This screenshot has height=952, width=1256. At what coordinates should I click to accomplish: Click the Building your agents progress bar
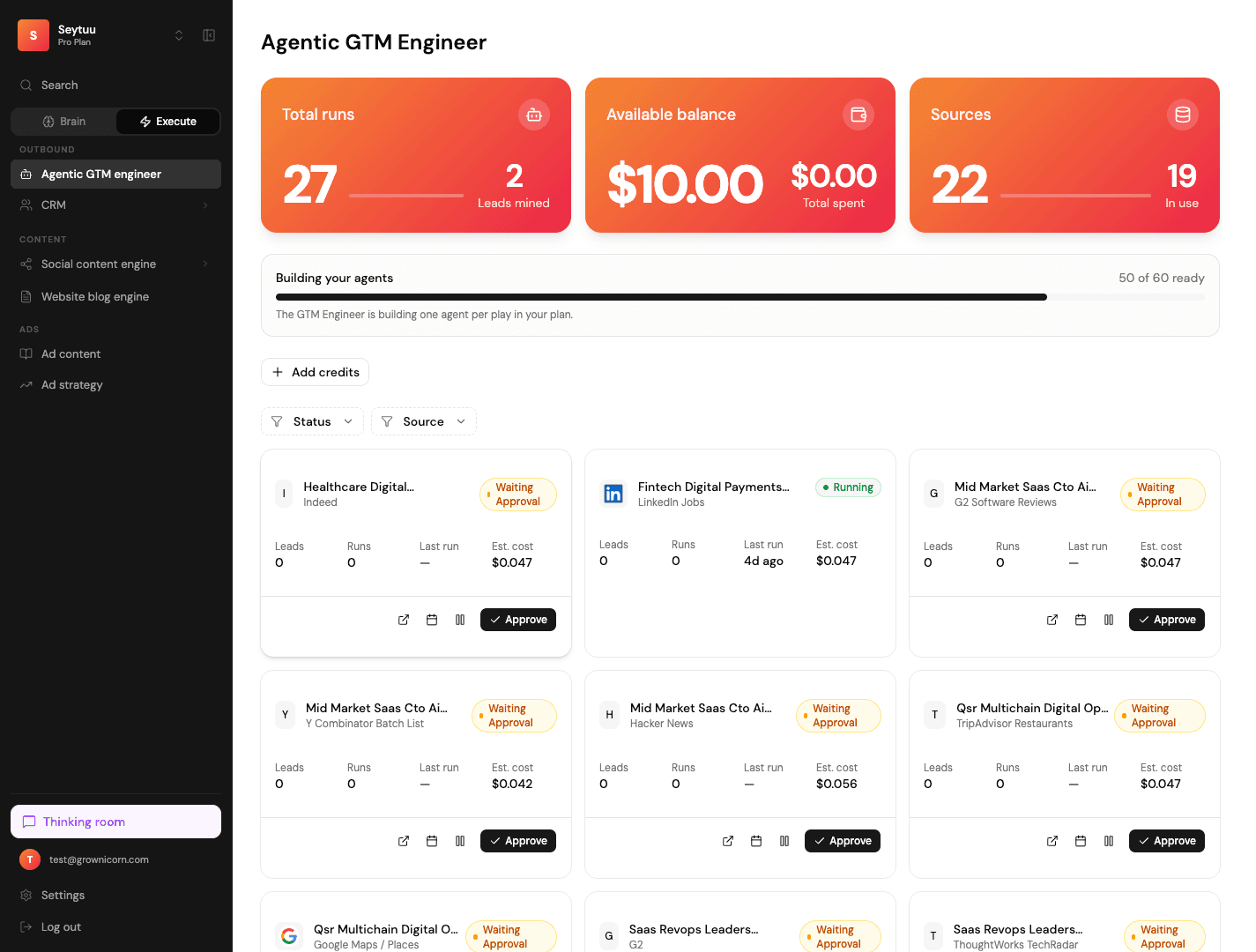click(x=740, y=297)
